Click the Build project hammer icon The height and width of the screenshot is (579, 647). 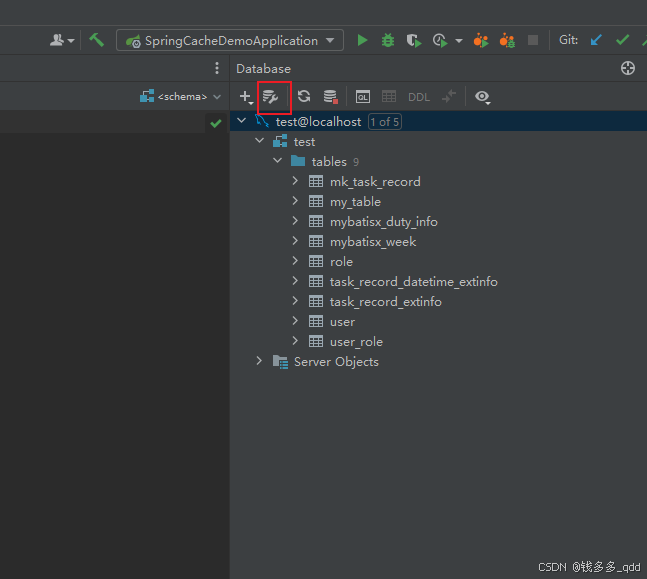[97, 40]
